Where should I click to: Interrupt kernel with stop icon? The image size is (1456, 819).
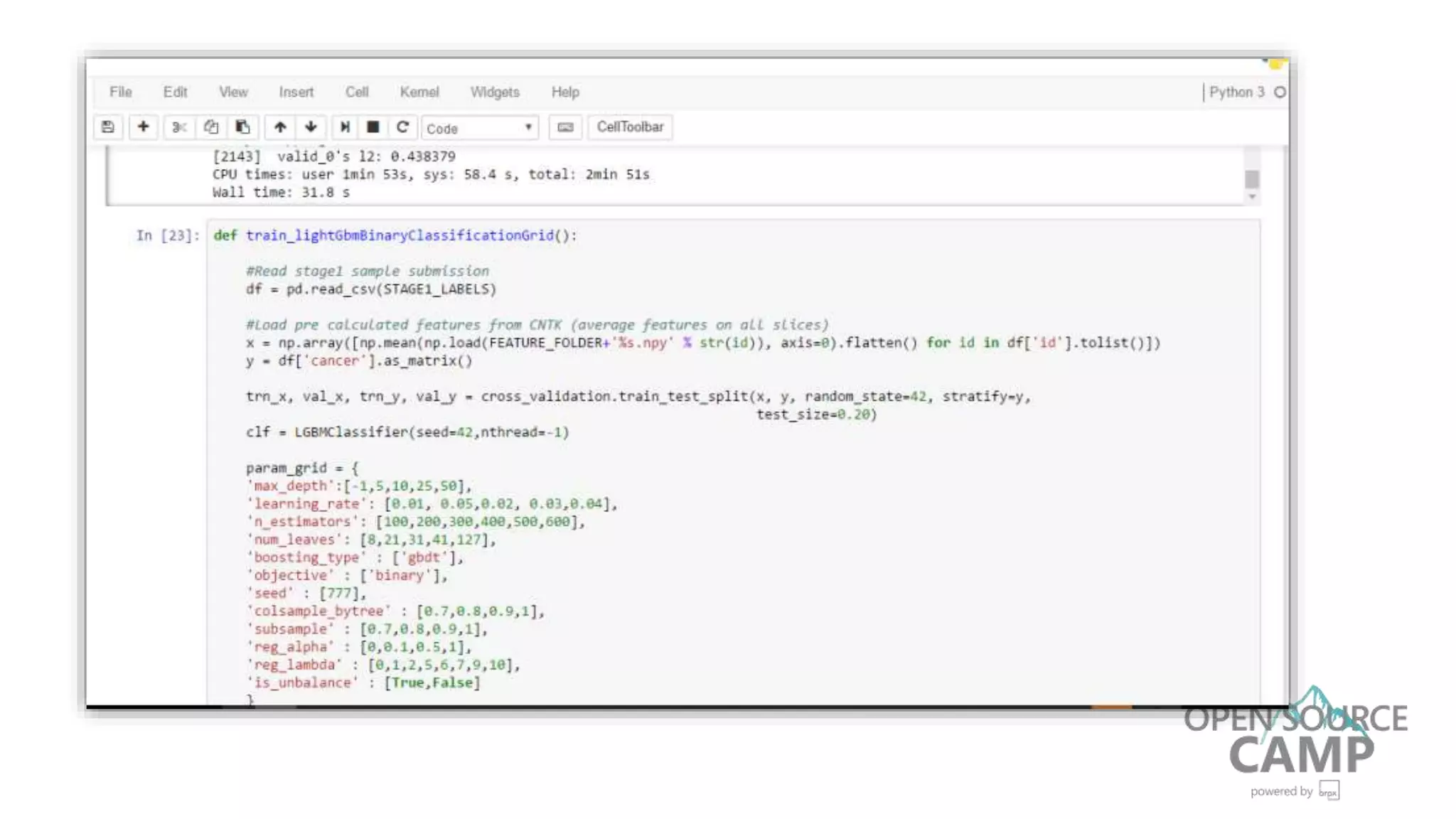click(x=373, y=127)
